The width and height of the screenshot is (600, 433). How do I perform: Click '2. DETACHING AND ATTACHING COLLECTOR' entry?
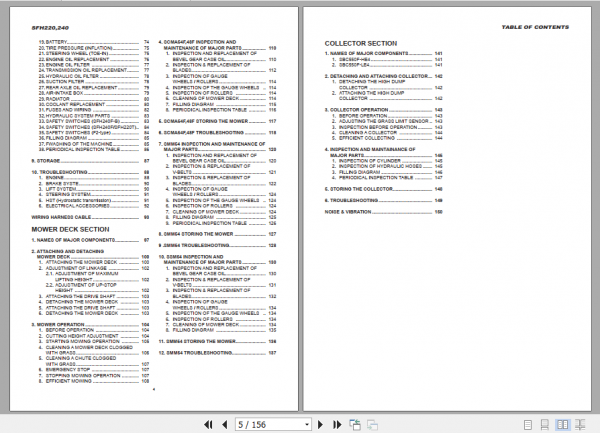(x=383, y=77)
